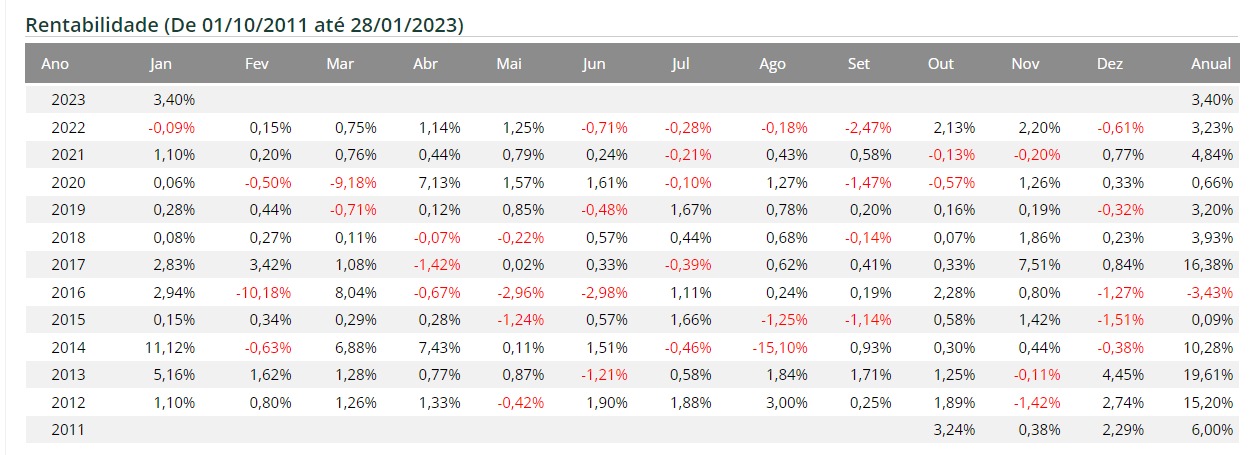Click the 11,12% January 2014 cell
1256x455 pixels.
tap(172, 348)
